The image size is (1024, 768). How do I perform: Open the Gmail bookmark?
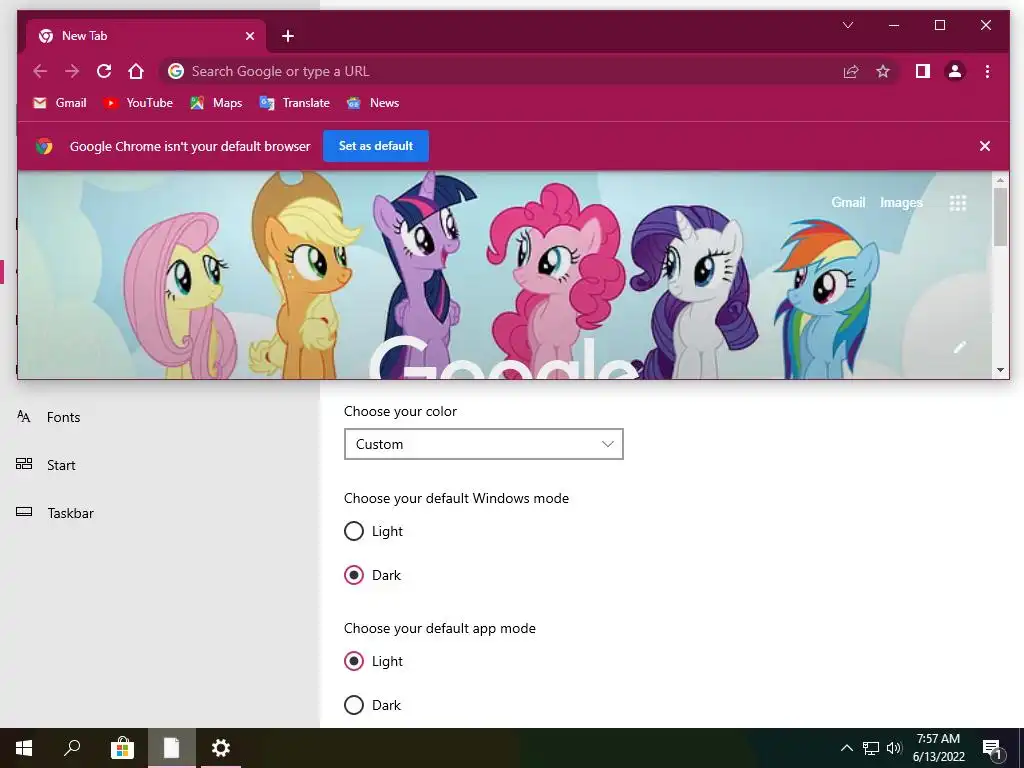tap(60, 103)
